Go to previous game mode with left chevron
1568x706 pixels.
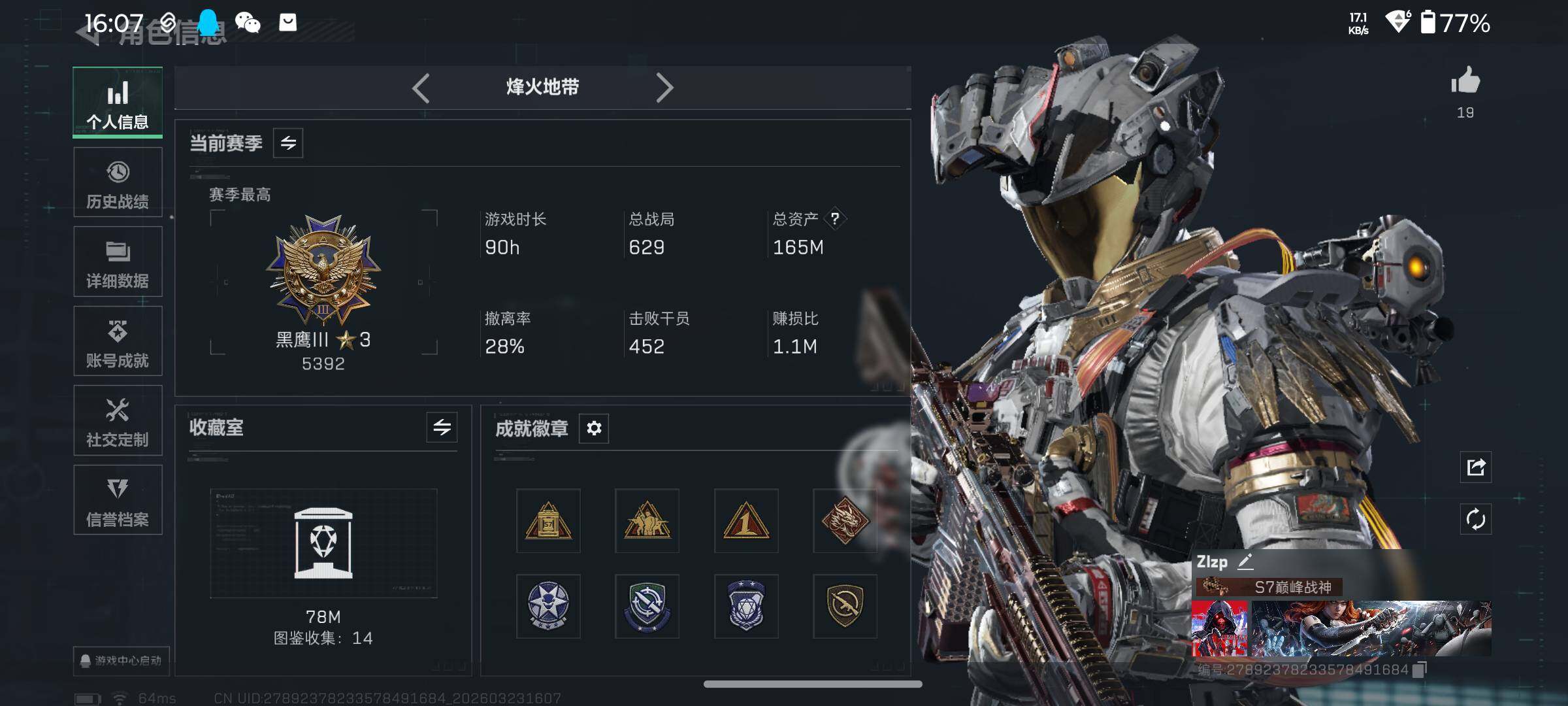421,88
